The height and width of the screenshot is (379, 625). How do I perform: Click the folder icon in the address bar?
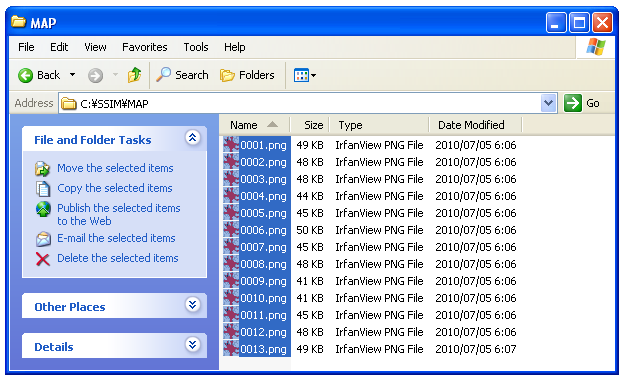coord(69,104)
